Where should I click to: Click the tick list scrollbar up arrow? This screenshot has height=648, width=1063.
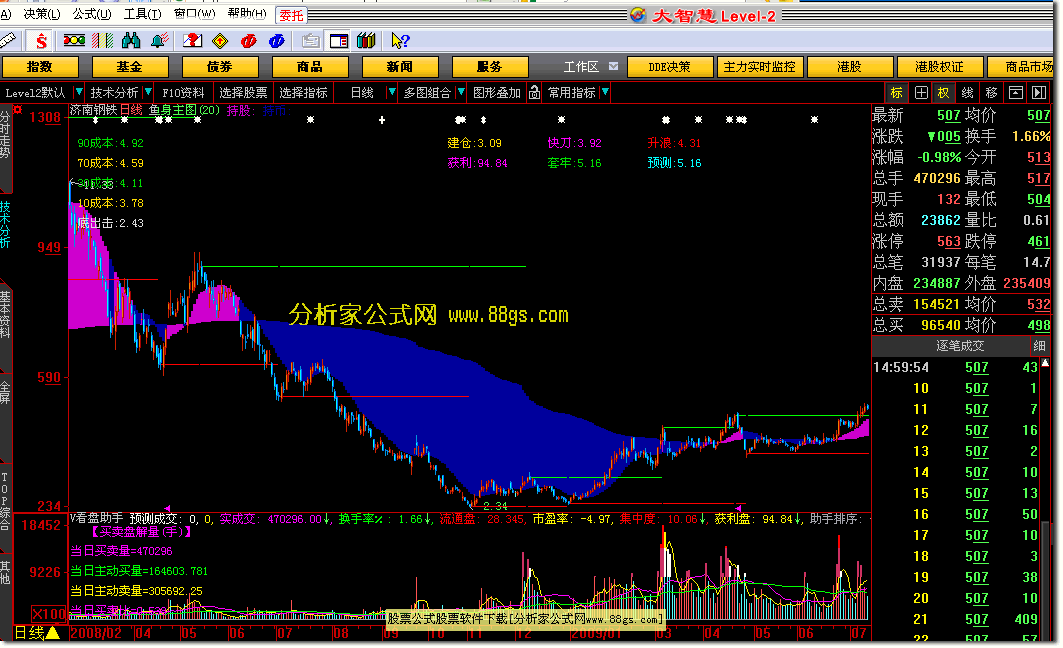1046,364
